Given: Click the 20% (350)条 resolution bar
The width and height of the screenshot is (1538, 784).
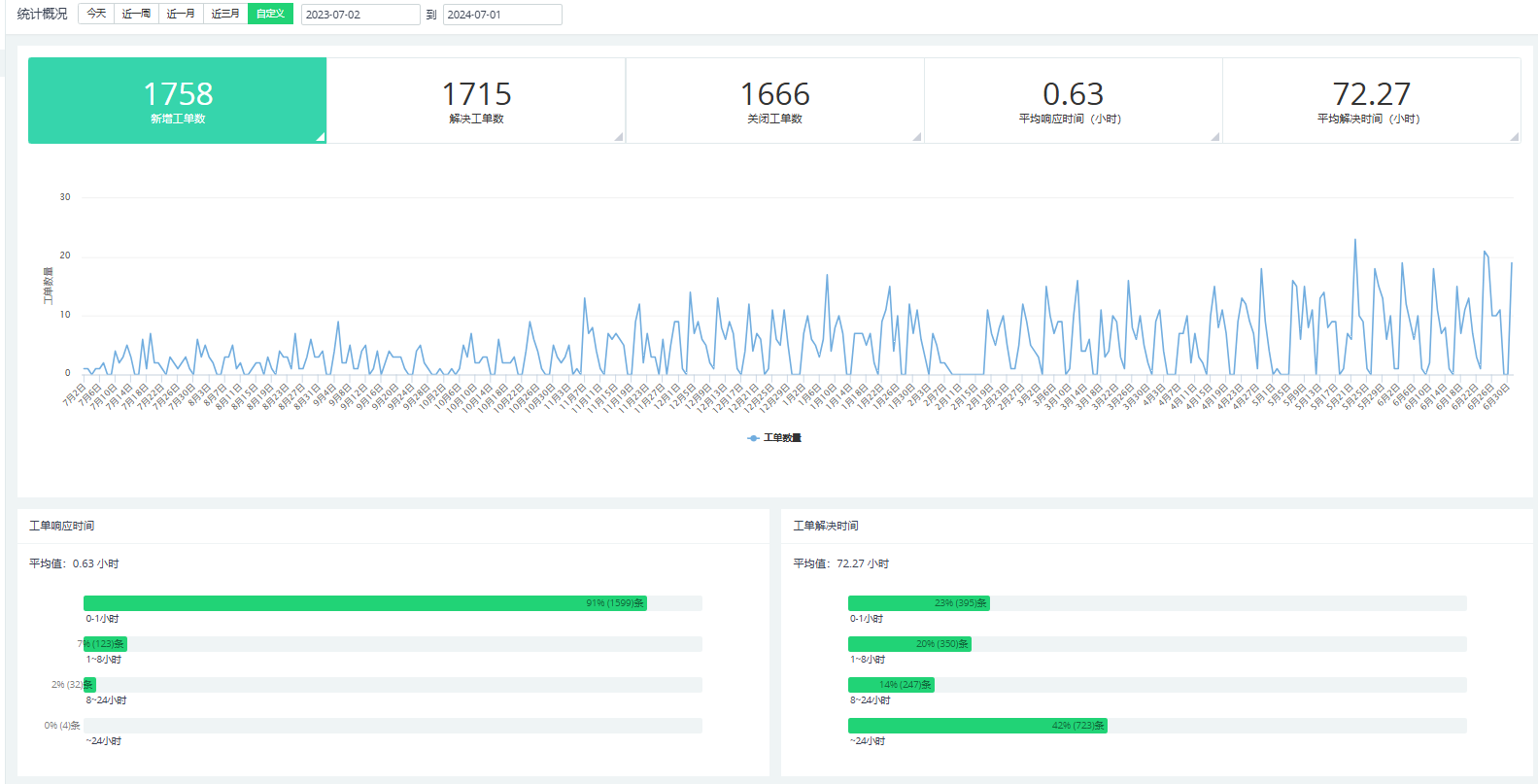Looking at the screenshot, I should point(909,644).
